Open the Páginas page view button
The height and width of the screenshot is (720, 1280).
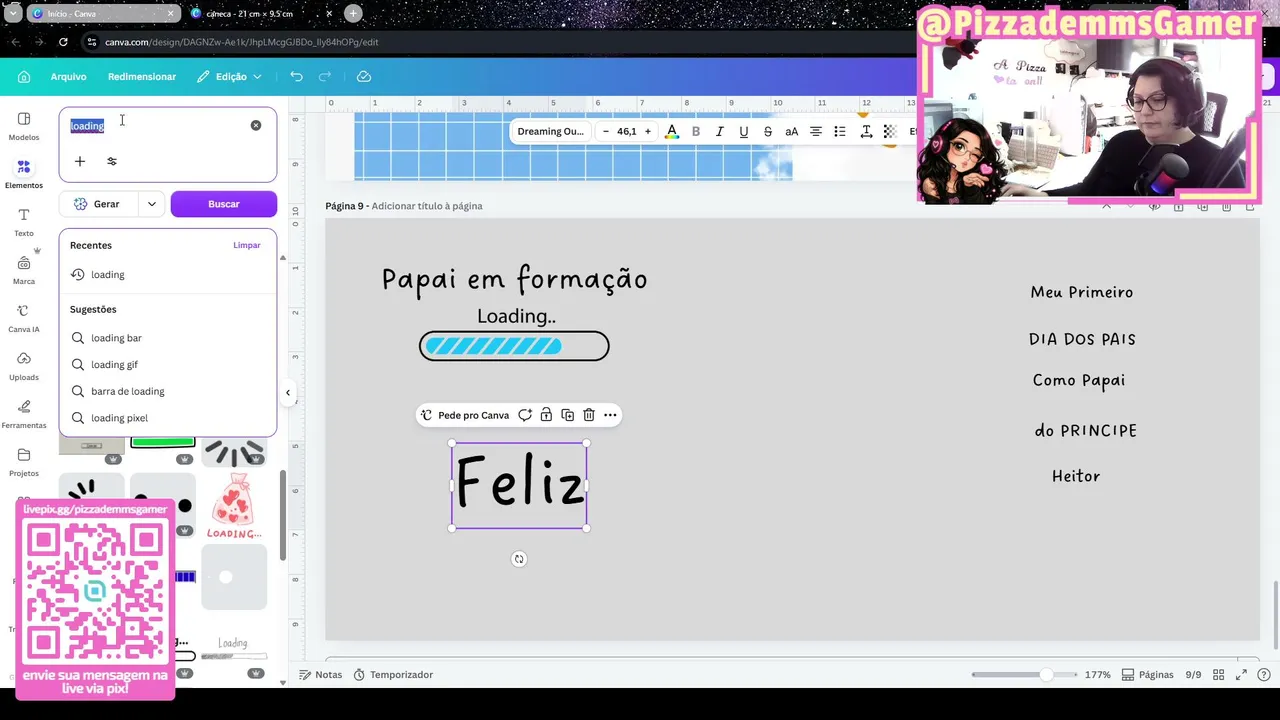coord(1147,675)
